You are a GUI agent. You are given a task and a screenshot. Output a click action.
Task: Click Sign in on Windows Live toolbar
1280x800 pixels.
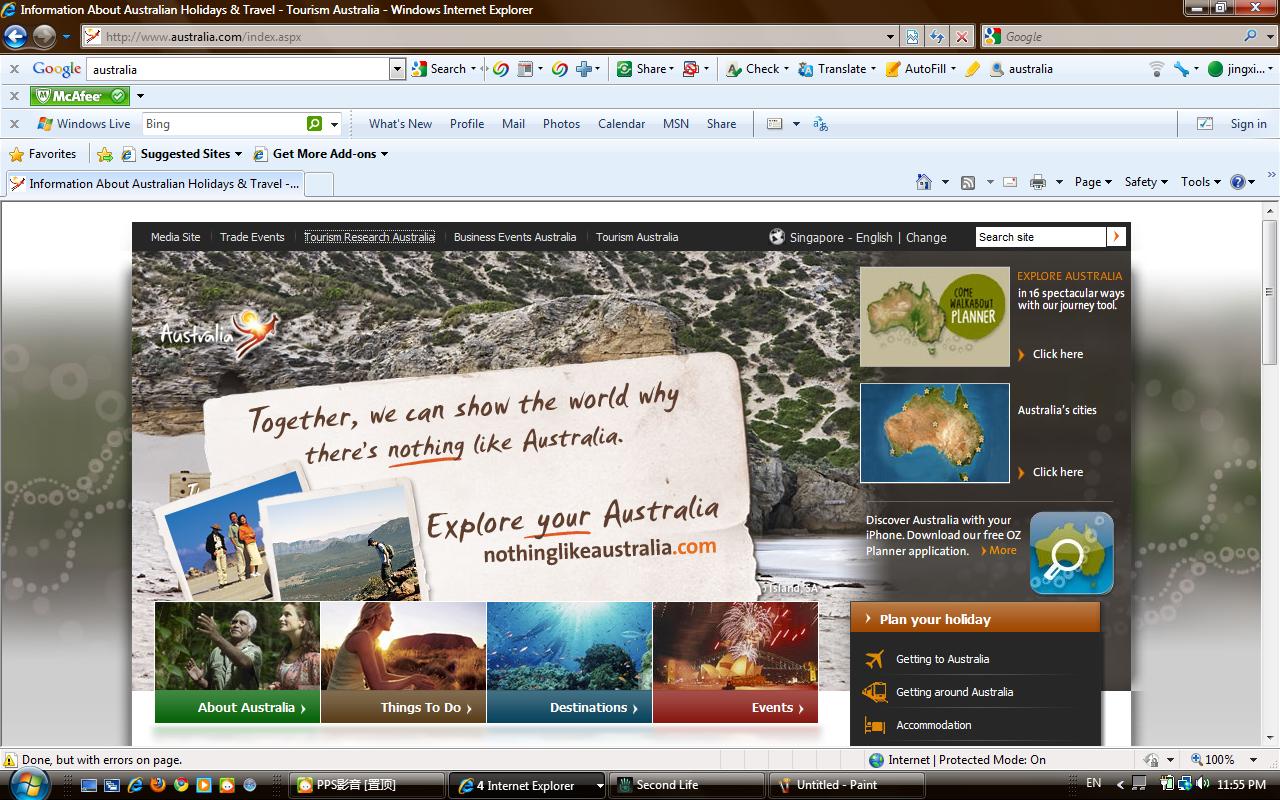pos(1248,124)
